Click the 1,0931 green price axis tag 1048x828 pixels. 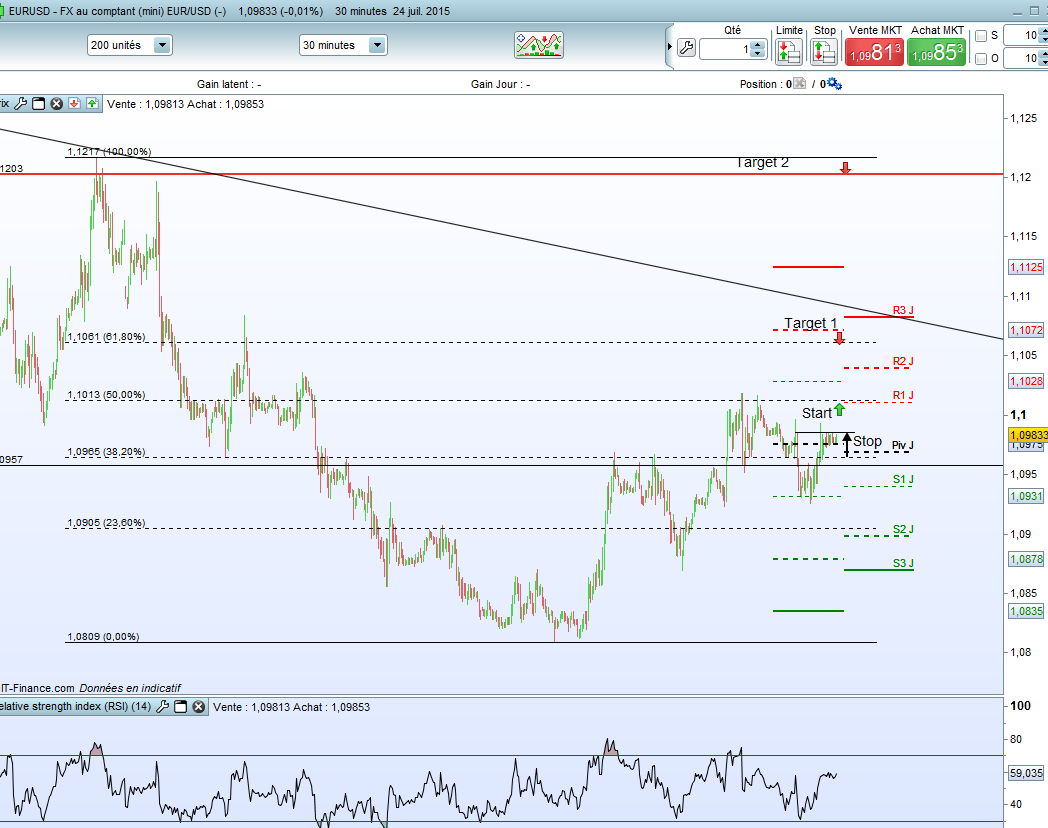[1026, 496]
